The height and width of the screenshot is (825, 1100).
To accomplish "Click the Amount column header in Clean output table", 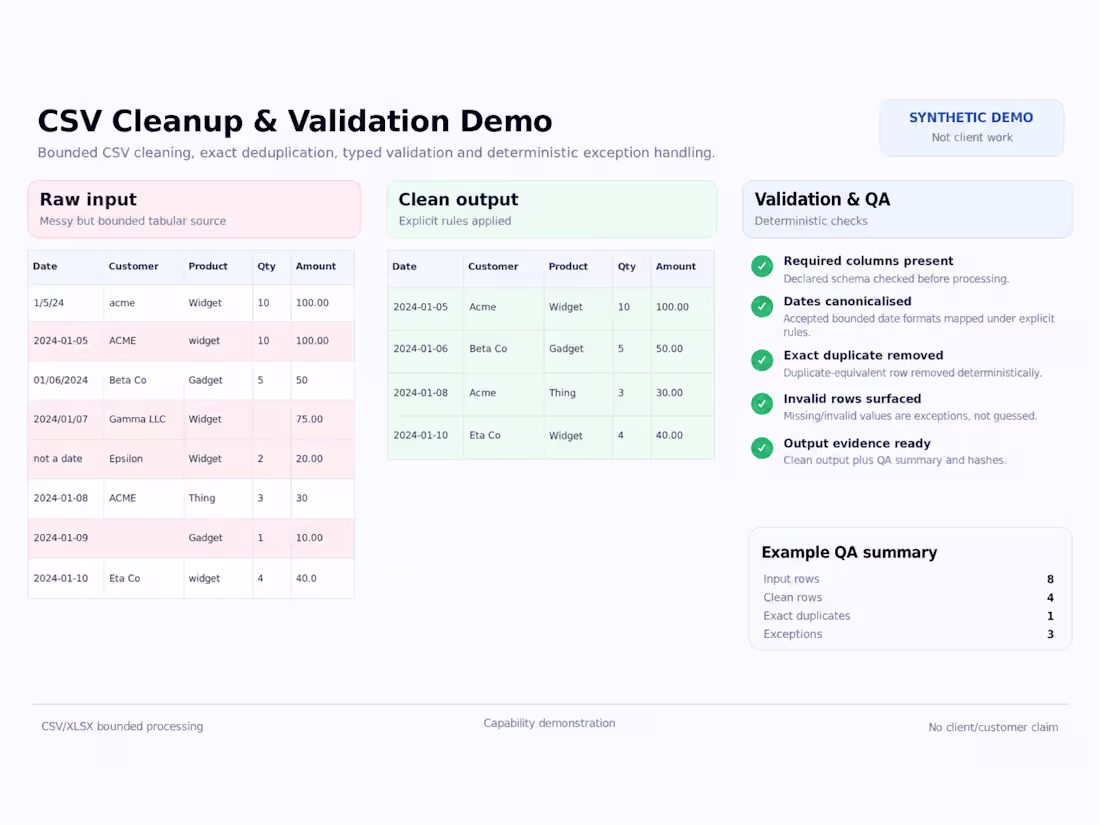I will pos(676,267).
